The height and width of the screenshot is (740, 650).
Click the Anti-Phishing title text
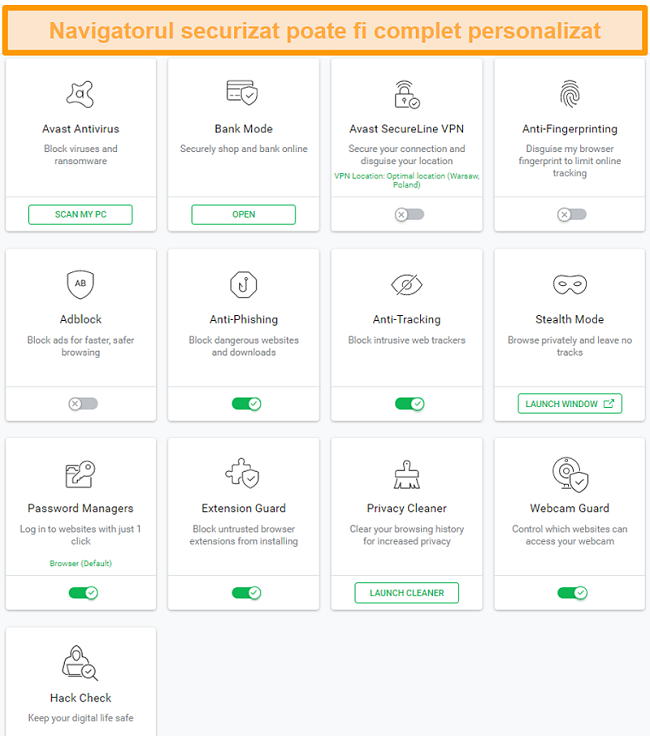coord(244,320)
